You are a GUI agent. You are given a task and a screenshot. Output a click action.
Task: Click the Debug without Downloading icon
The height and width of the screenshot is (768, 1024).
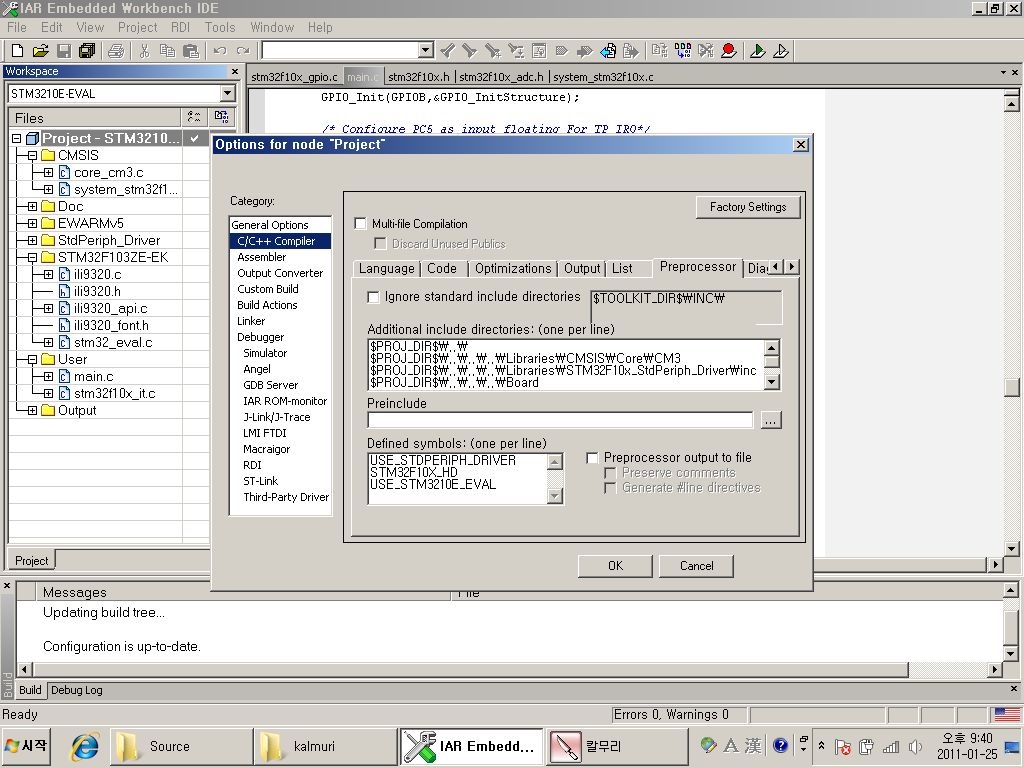coord(780,50)
